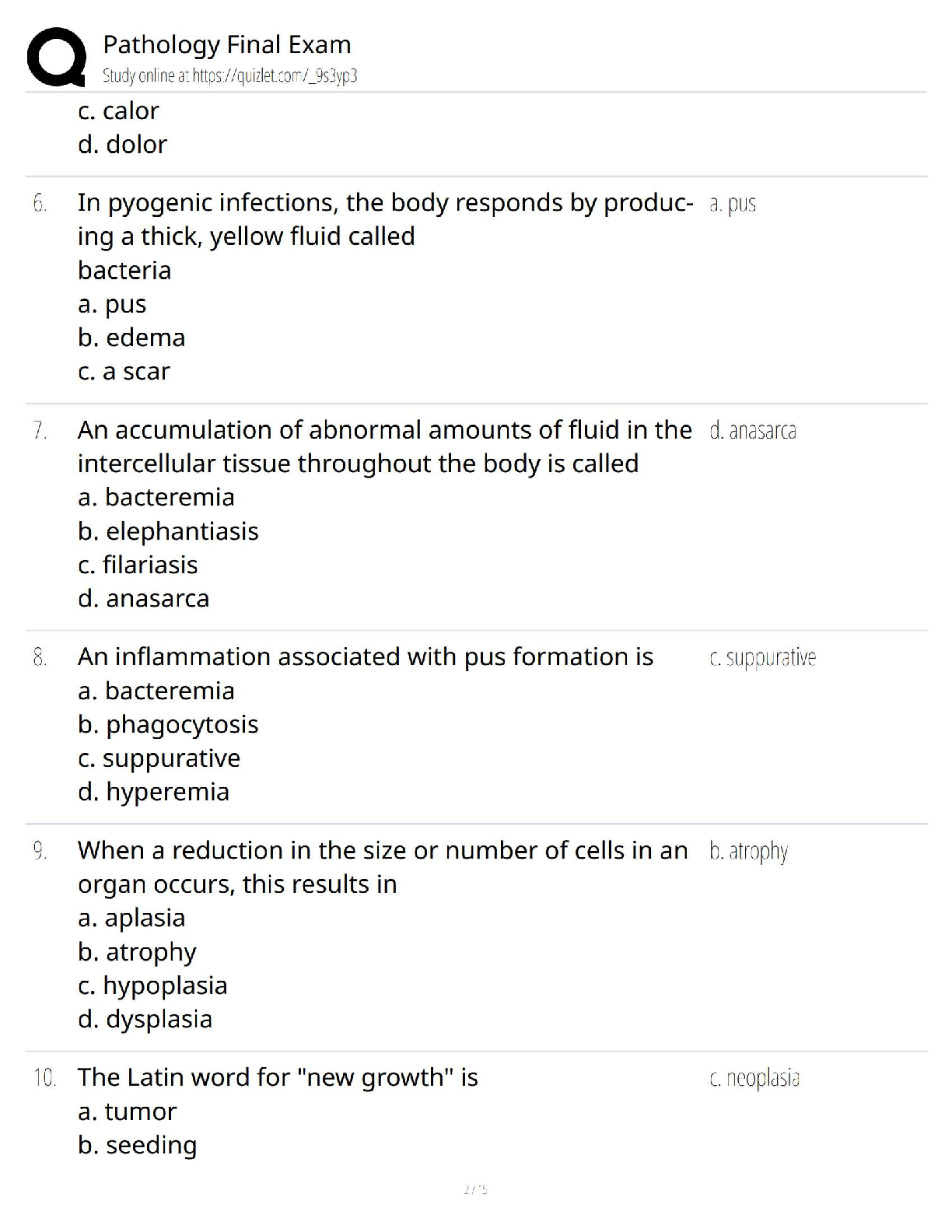
Task: Select option 'a. tumor' in question 10
Action: coord(127,1111)
